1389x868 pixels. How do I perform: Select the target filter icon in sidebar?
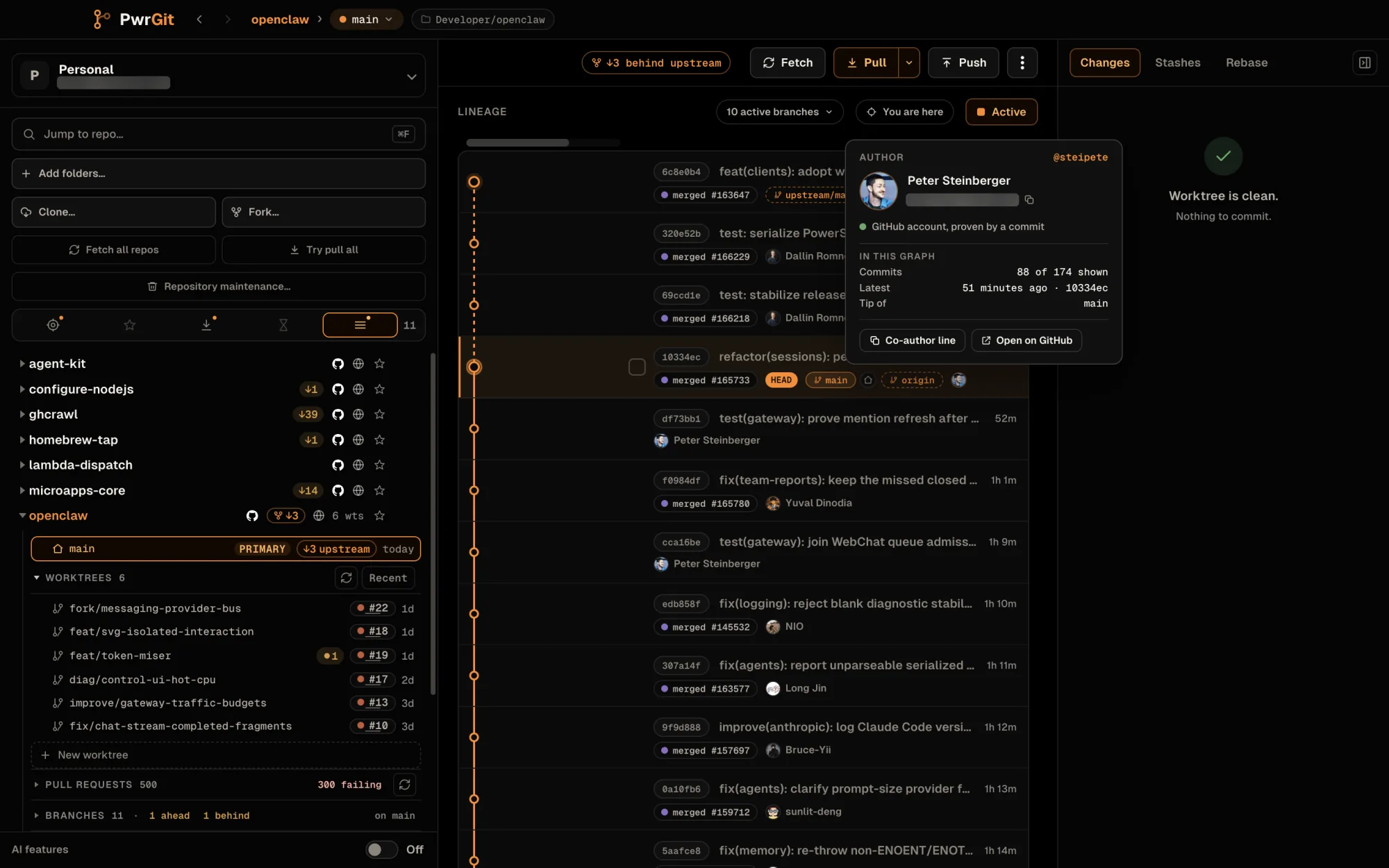(x=53, y=325)
